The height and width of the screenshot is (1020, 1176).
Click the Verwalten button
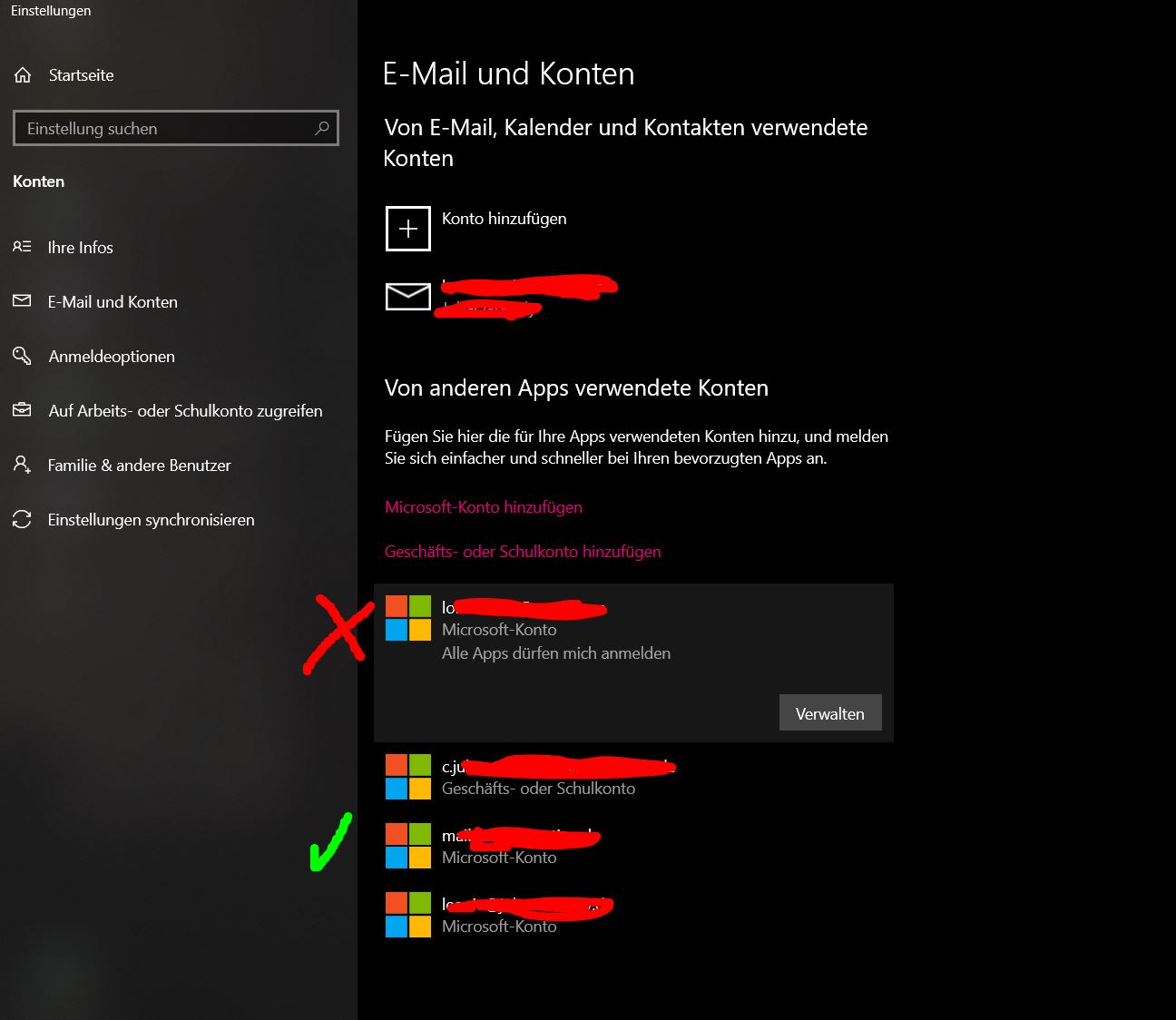pos(830,713)
